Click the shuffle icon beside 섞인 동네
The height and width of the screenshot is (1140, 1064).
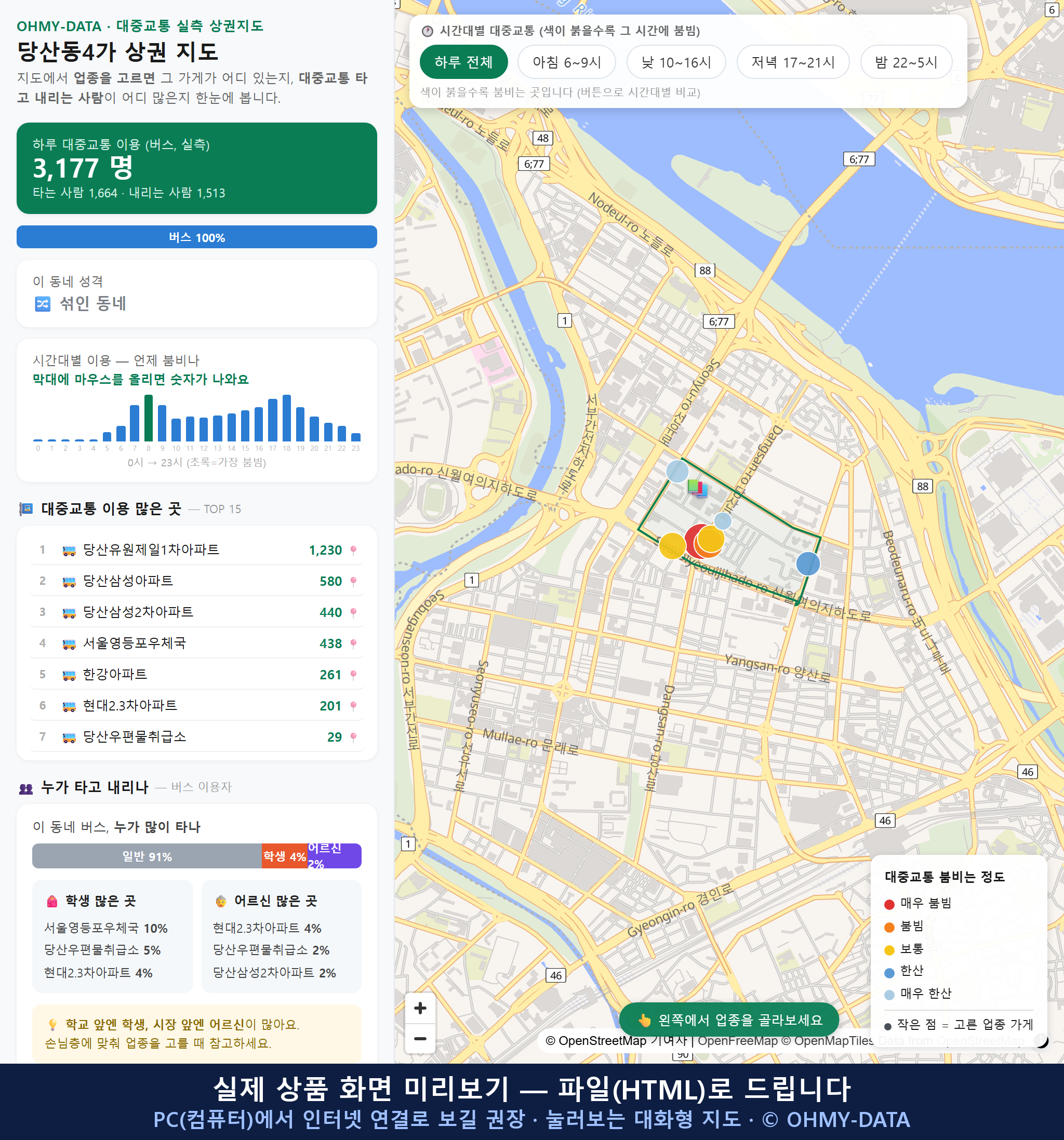click(43, 304)
